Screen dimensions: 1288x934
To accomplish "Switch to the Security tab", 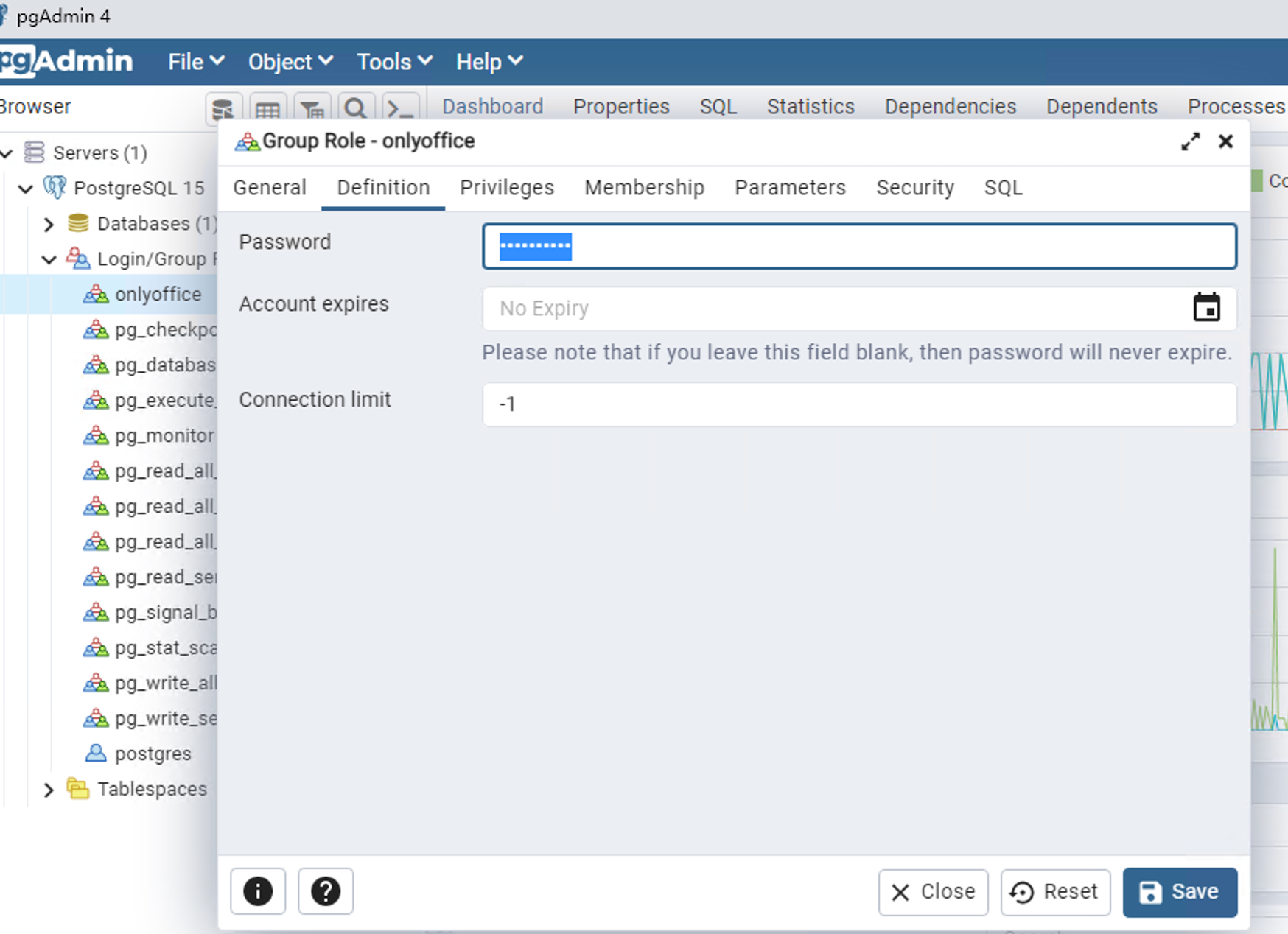I will (x=915, y=188).
